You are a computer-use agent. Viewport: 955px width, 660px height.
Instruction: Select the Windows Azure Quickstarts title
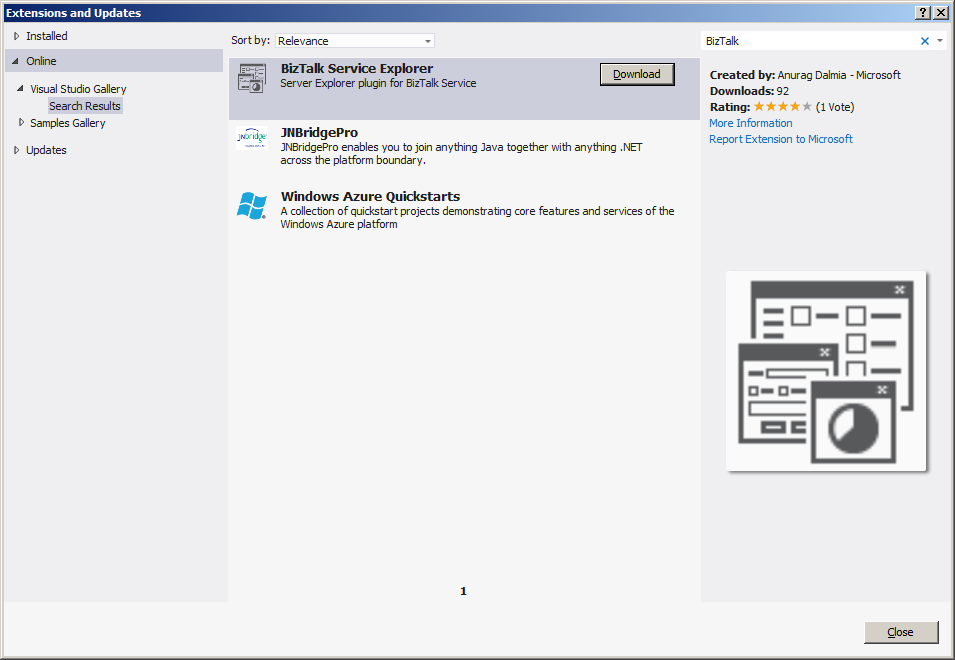[370, 197]
